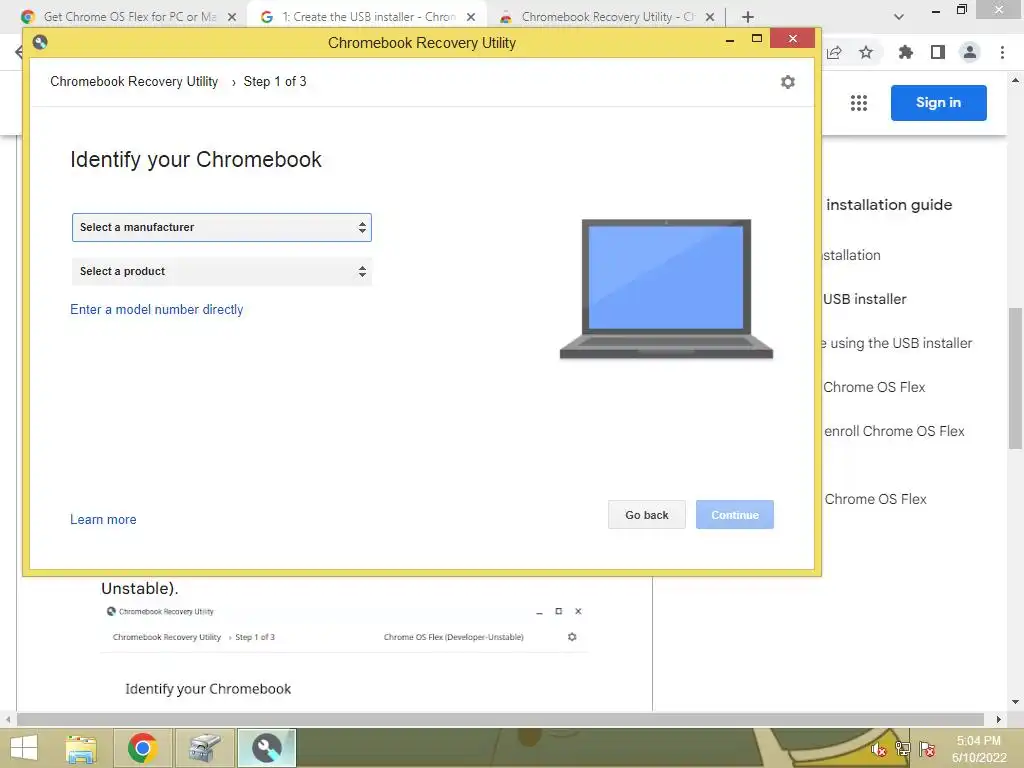Open the Select a manufacturer dropdown

[x=221, y=227]
